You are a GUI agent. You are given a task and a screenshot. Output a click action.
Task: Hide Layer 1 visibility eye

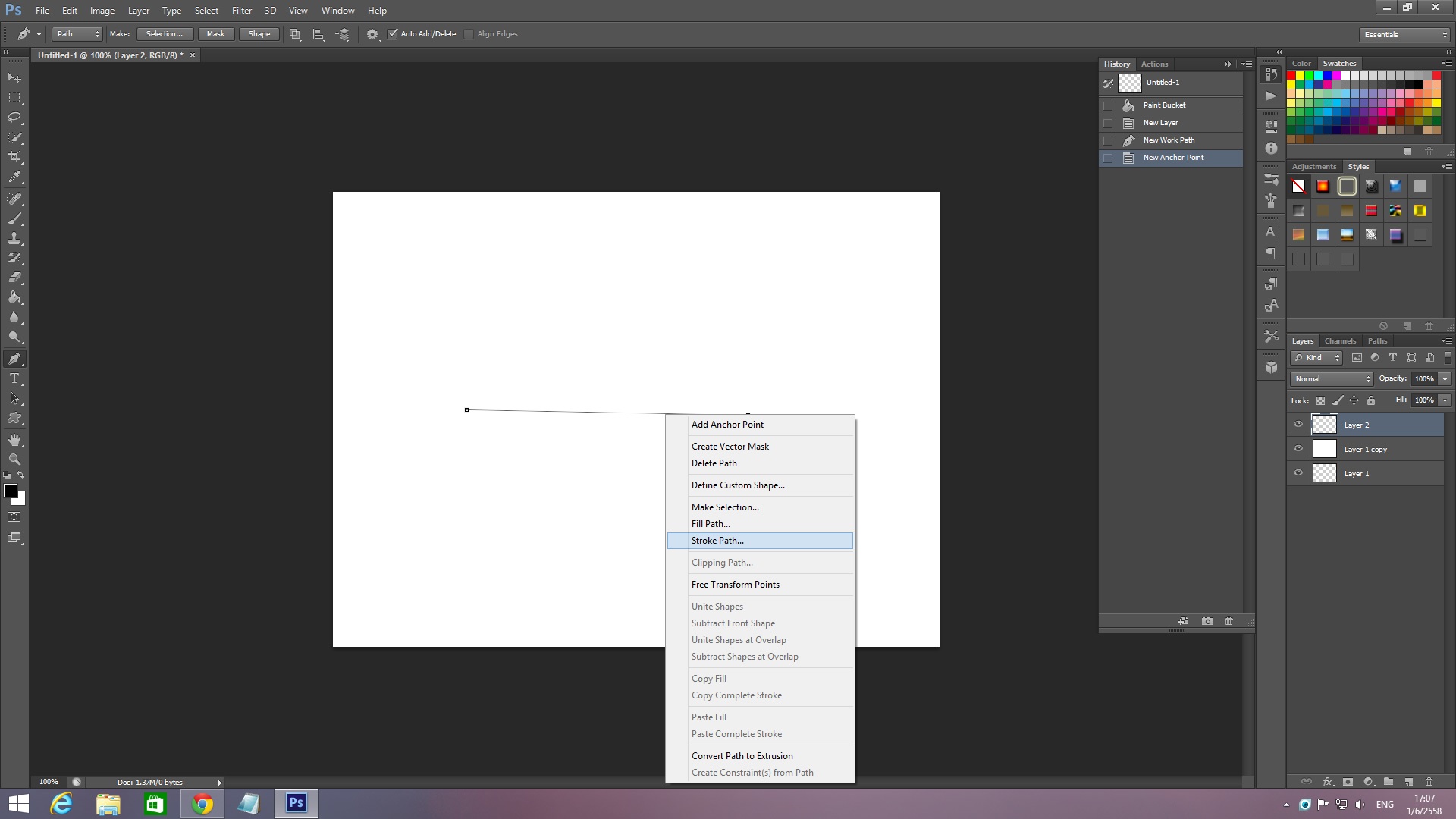(1298, 473)
